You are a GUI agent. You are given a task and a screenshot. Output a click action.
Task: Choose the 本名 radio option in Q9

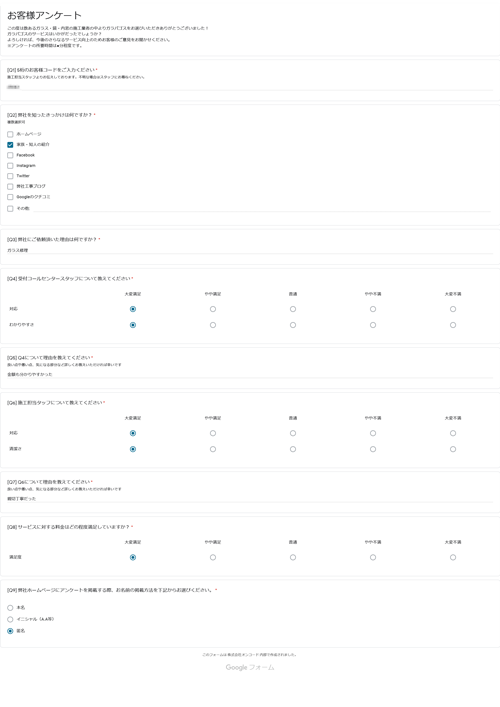click(x=10, y=608)
